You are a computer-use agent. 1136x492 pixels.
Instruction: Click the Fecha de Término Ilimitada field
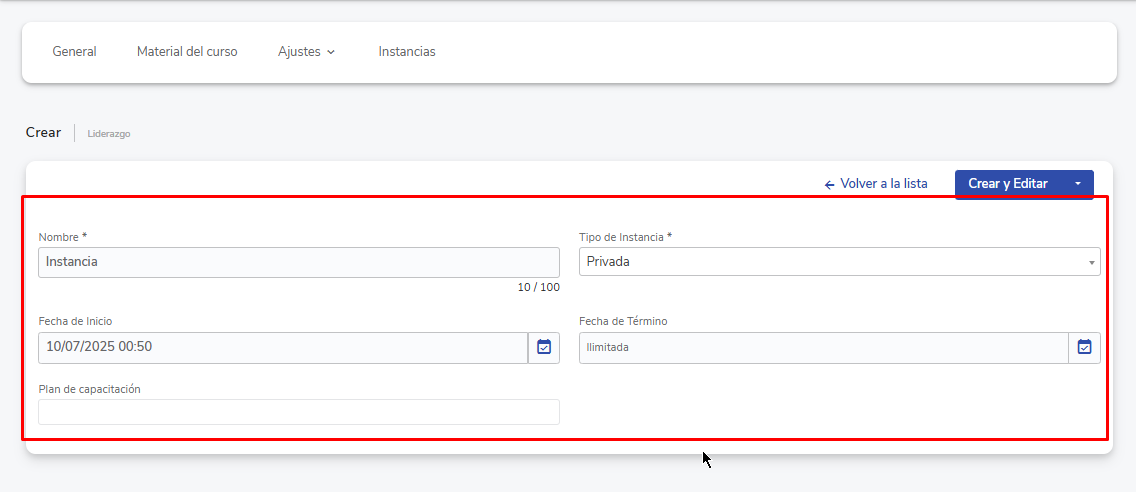(x=824, y=348)
